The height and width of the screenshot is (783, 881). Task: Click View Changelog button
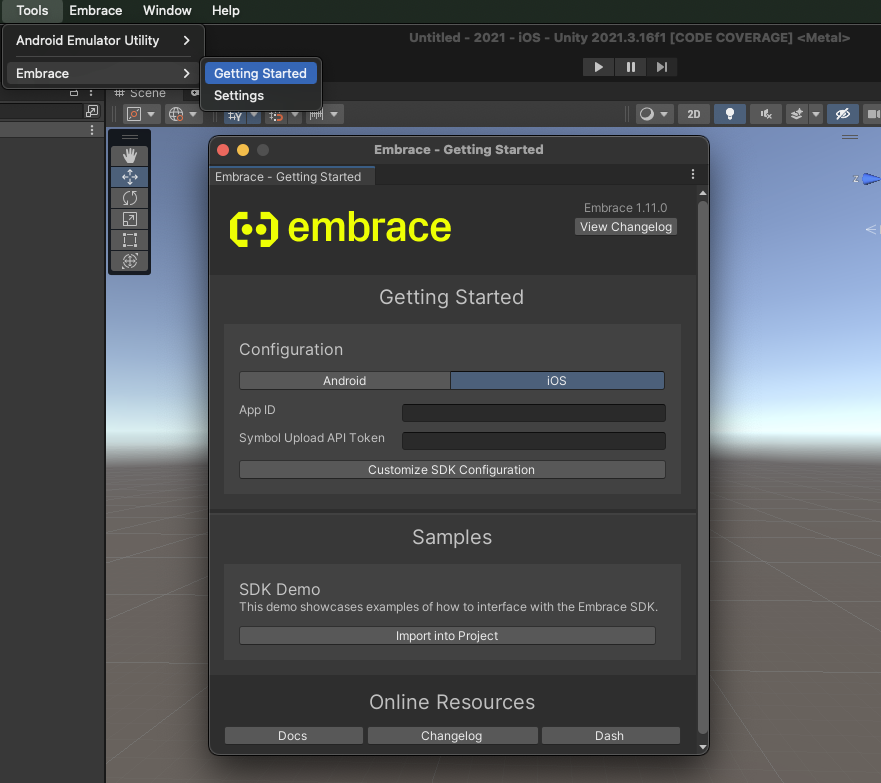tap(626, 227)
